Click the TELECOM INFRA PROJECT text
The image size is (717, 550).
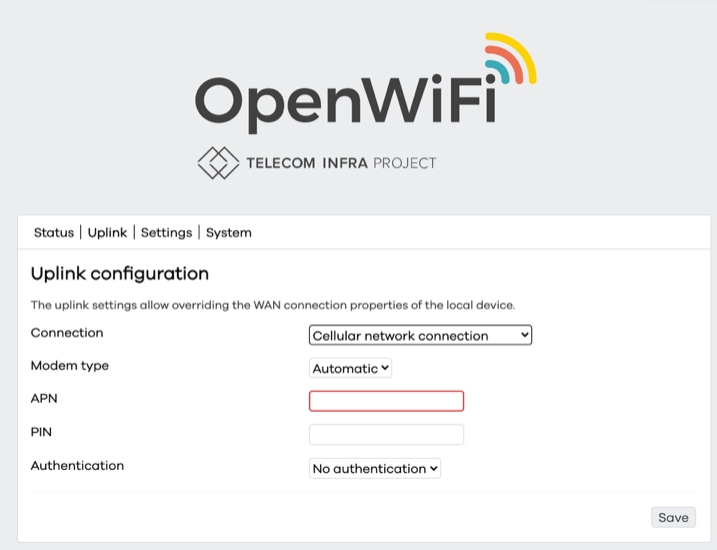click(x=341, y=163)
